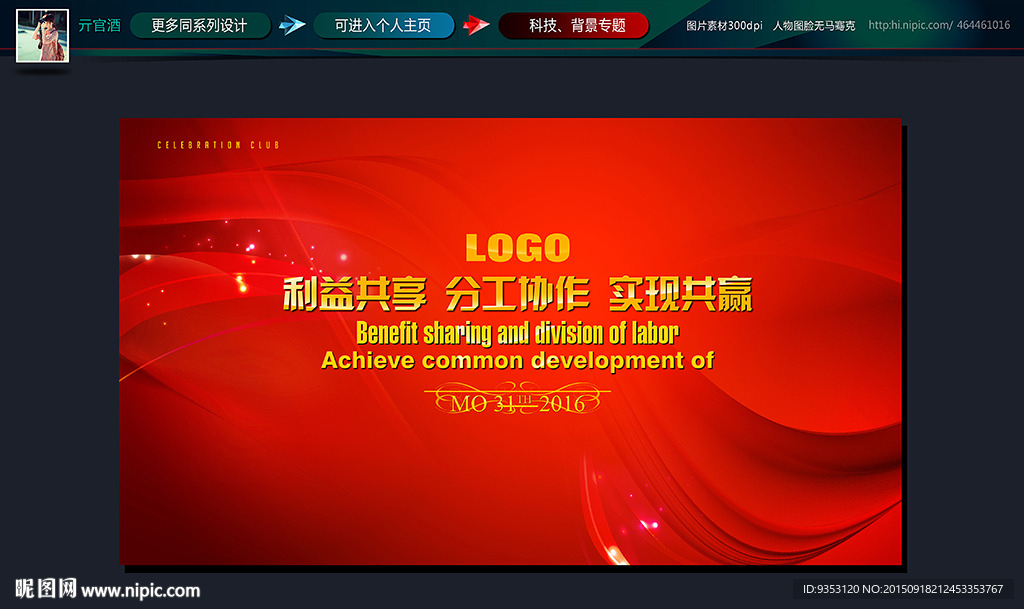Open the 可进入个人主页 button

pyautogui.click(x=383, y=25)
